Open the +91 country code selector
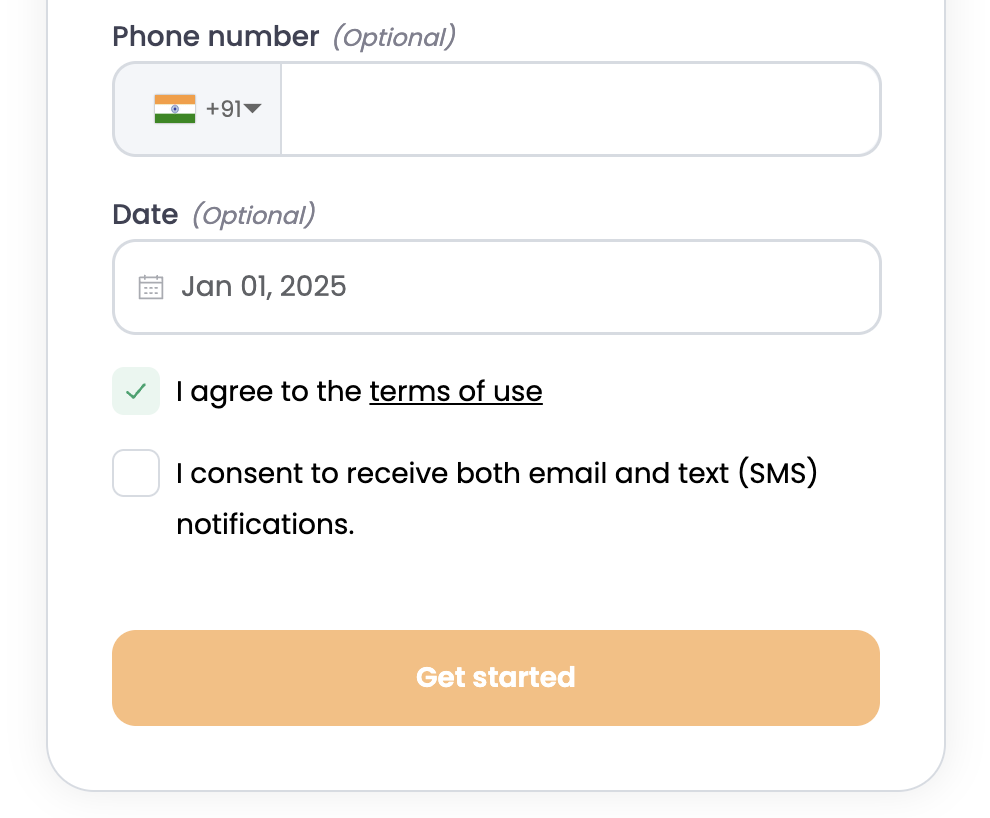 (x=198, y=109)
